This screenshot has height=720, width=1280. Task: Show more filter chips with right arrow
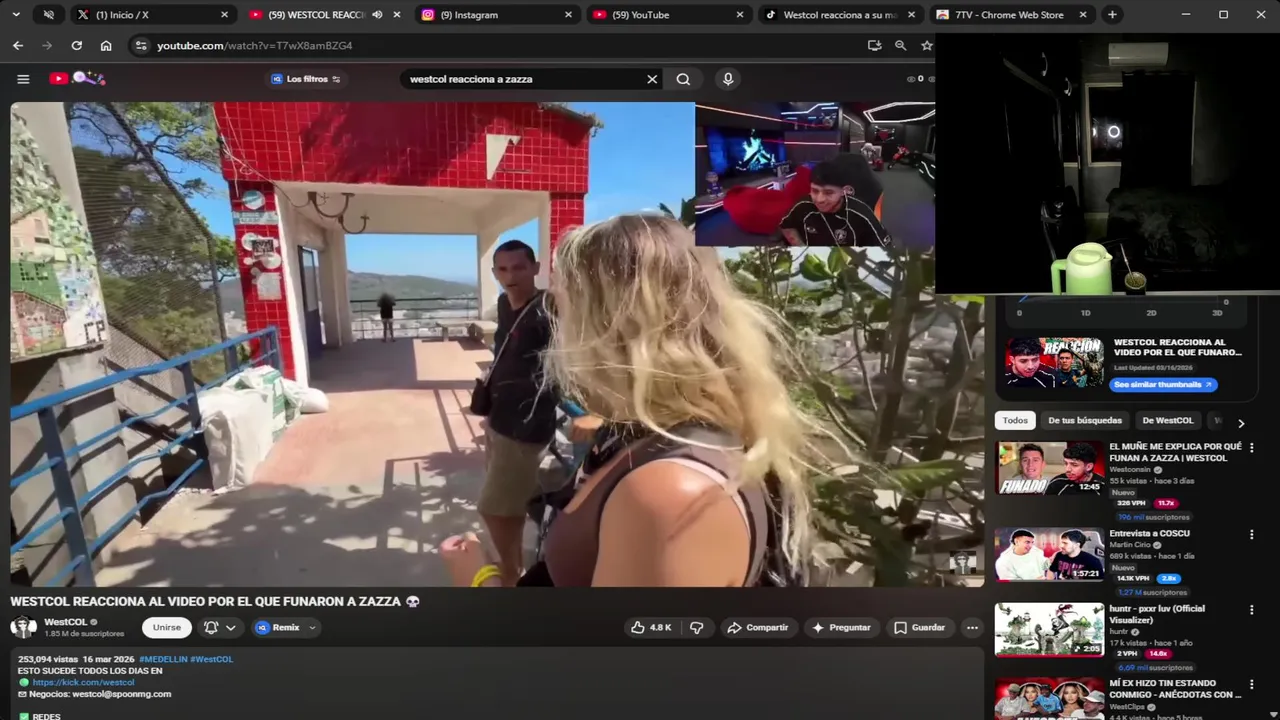point(1241,423)
